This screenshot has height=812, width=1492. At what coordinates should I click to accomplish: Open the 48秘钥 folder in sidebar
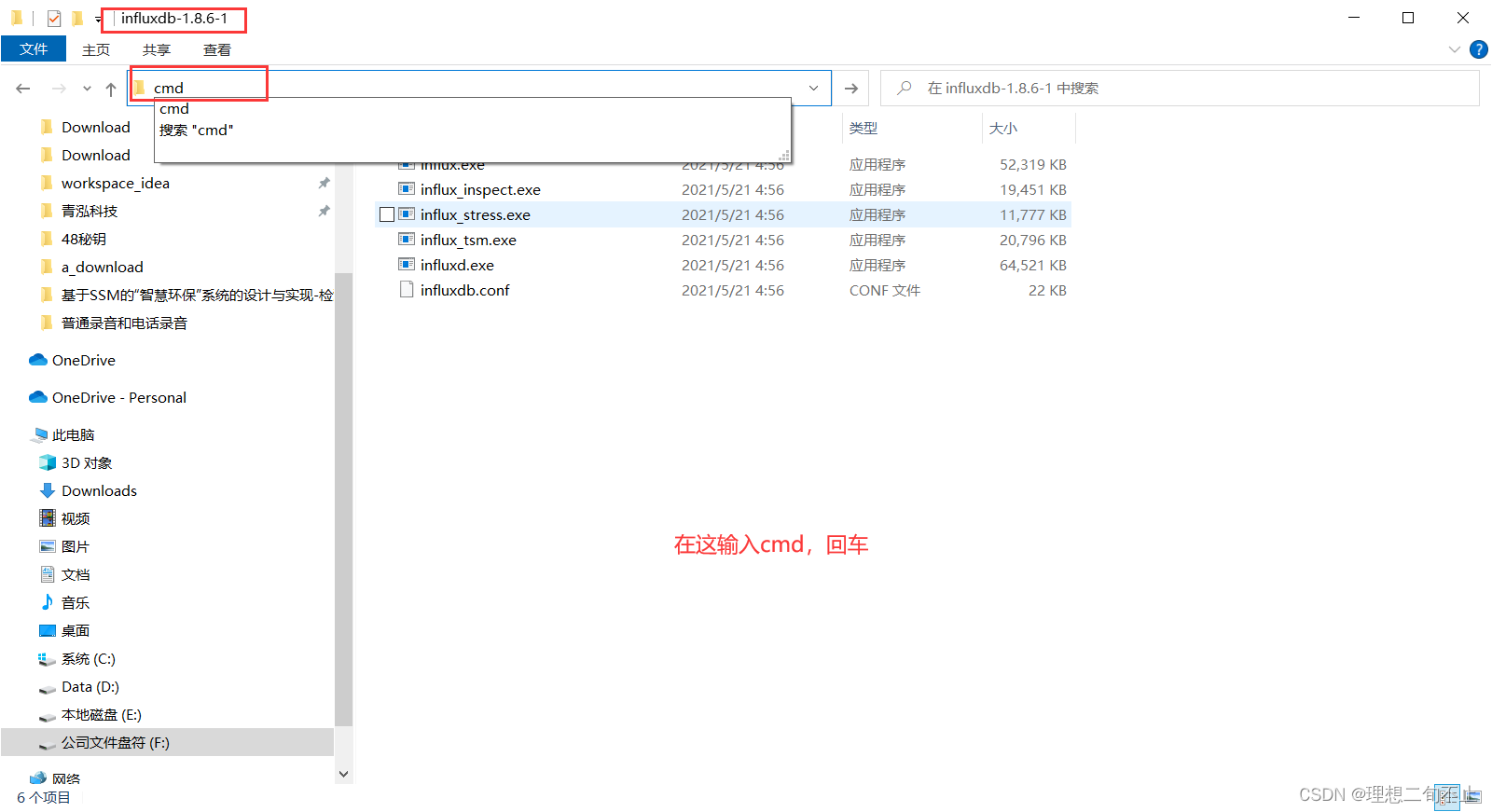tap(84, 240)
